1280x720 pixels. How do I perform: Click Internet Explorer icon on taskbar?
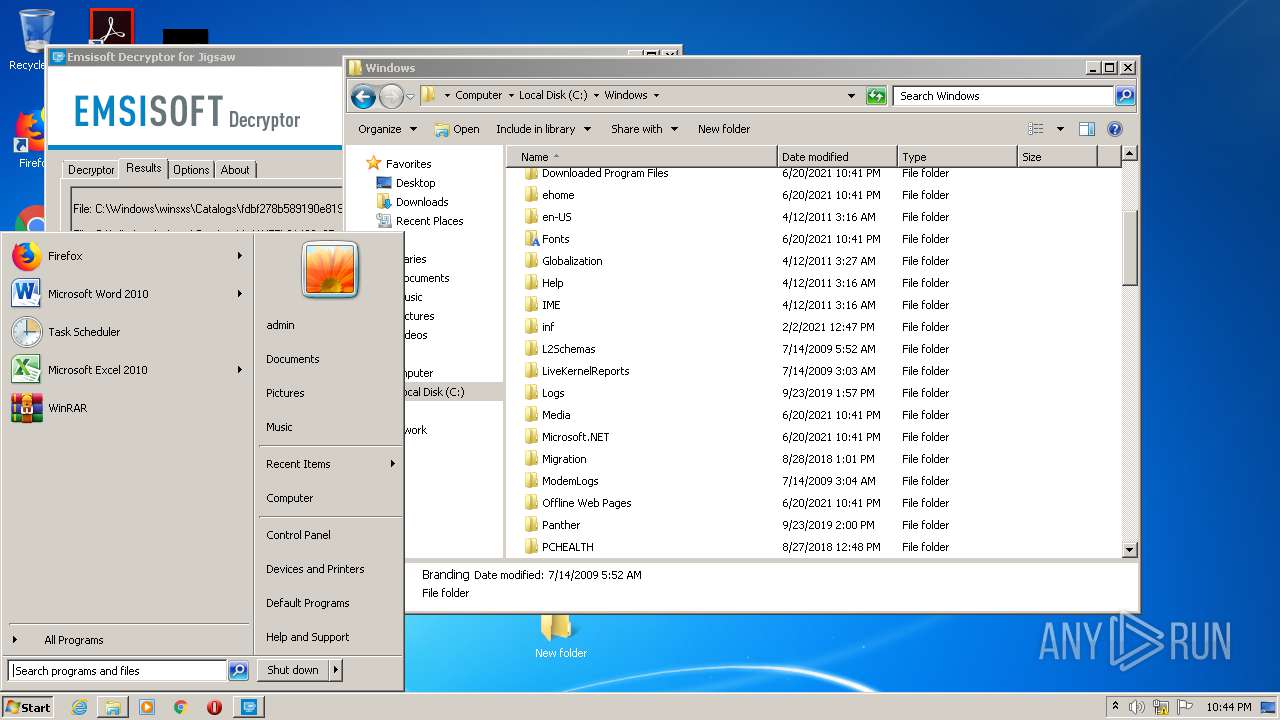click(x=80, y=707)
